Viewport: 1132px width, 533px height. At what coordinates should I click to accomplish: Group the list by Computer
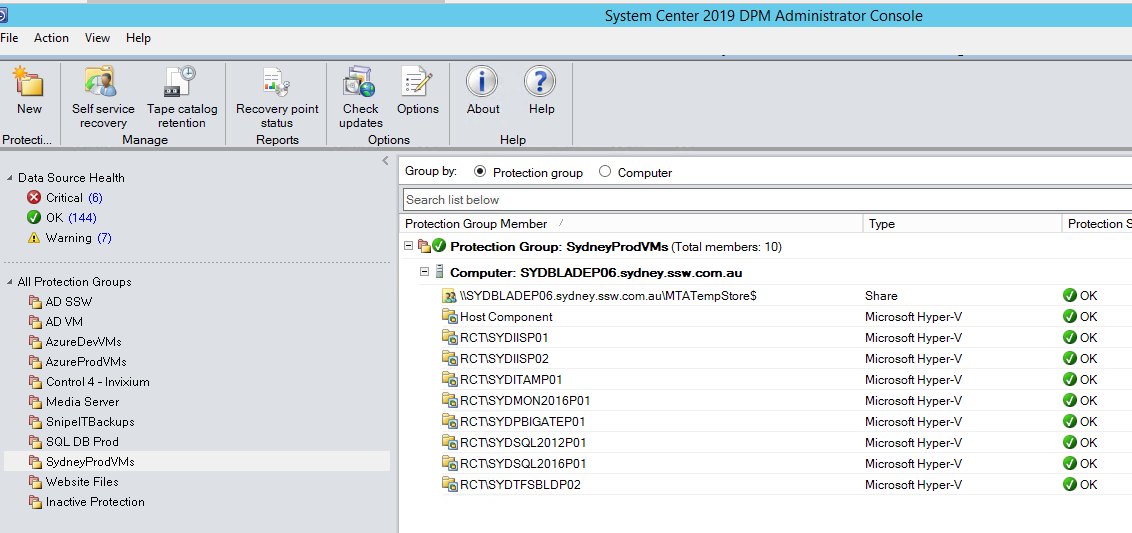[x=605, y=172]
